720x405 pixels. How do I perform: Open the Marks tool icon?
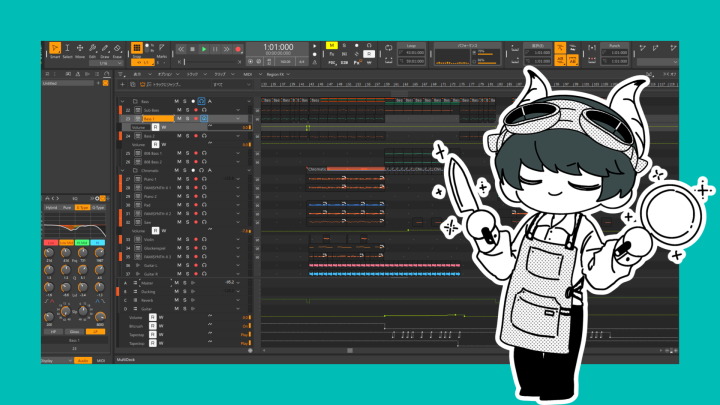pyautogui.click(x=162, y=48)
